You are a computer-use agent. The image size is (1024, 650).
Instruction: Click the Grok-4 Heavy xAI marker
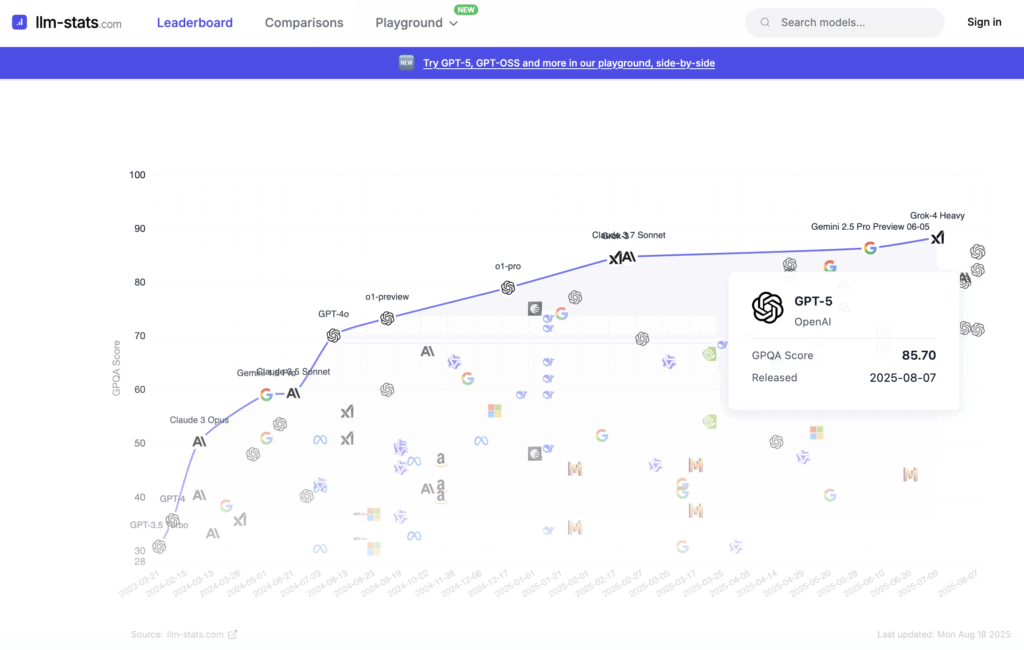point(937,238)
